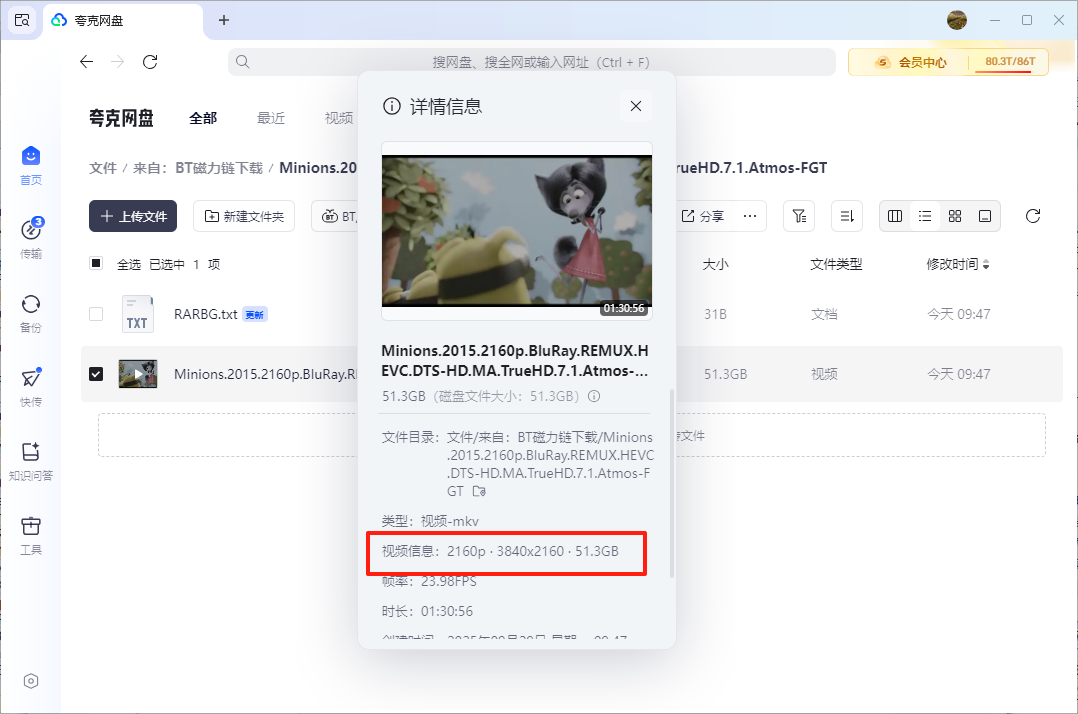The image size is (1078, 714).
Task: Sort by 修改时间 column arrow
Action: pos(986,265)
